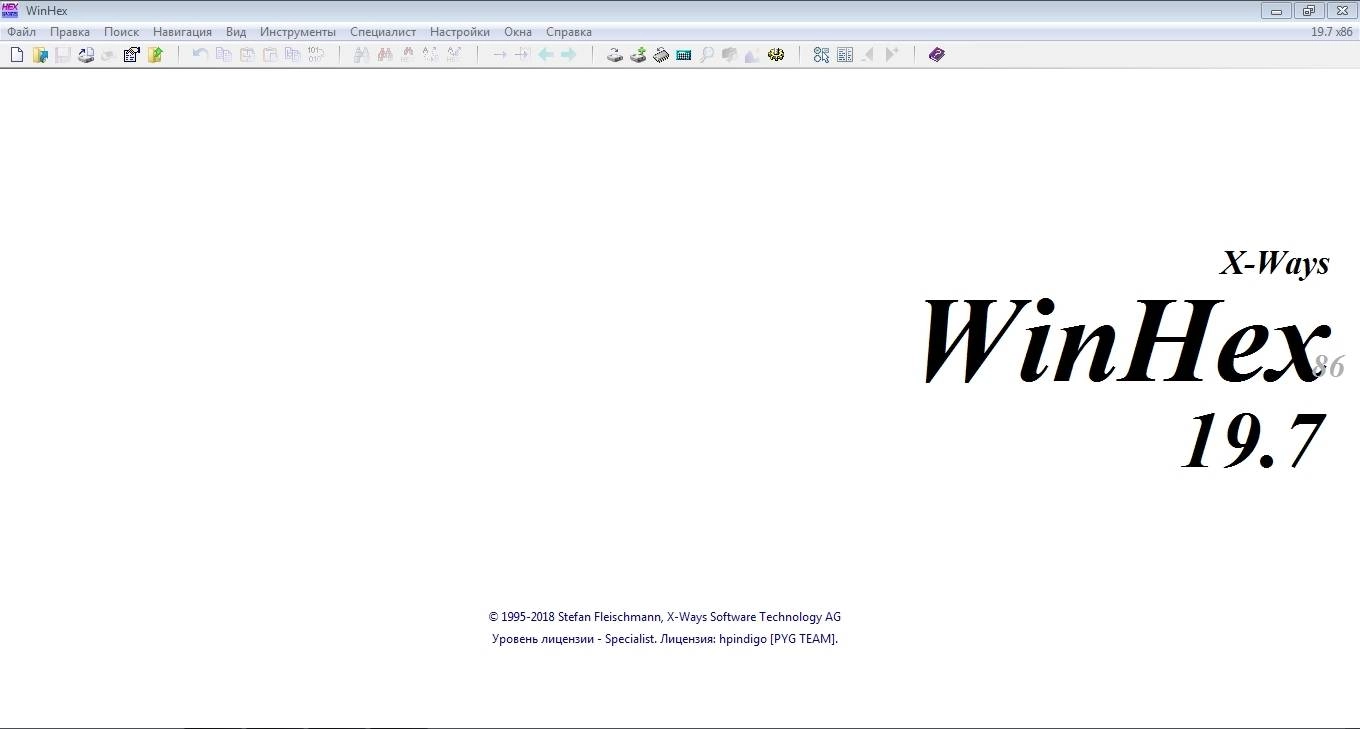Image resolution: width=1360 pixels, height=729 pixels.
Task: Open the Навигация menu
Action: pyautogui.click(x=182, y=32)
